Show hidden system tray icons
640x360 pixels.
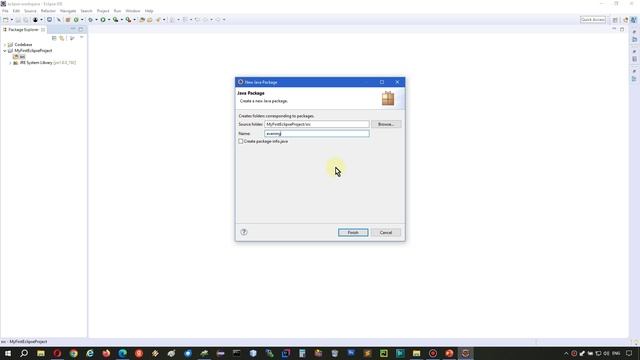[x=566, y=353]
